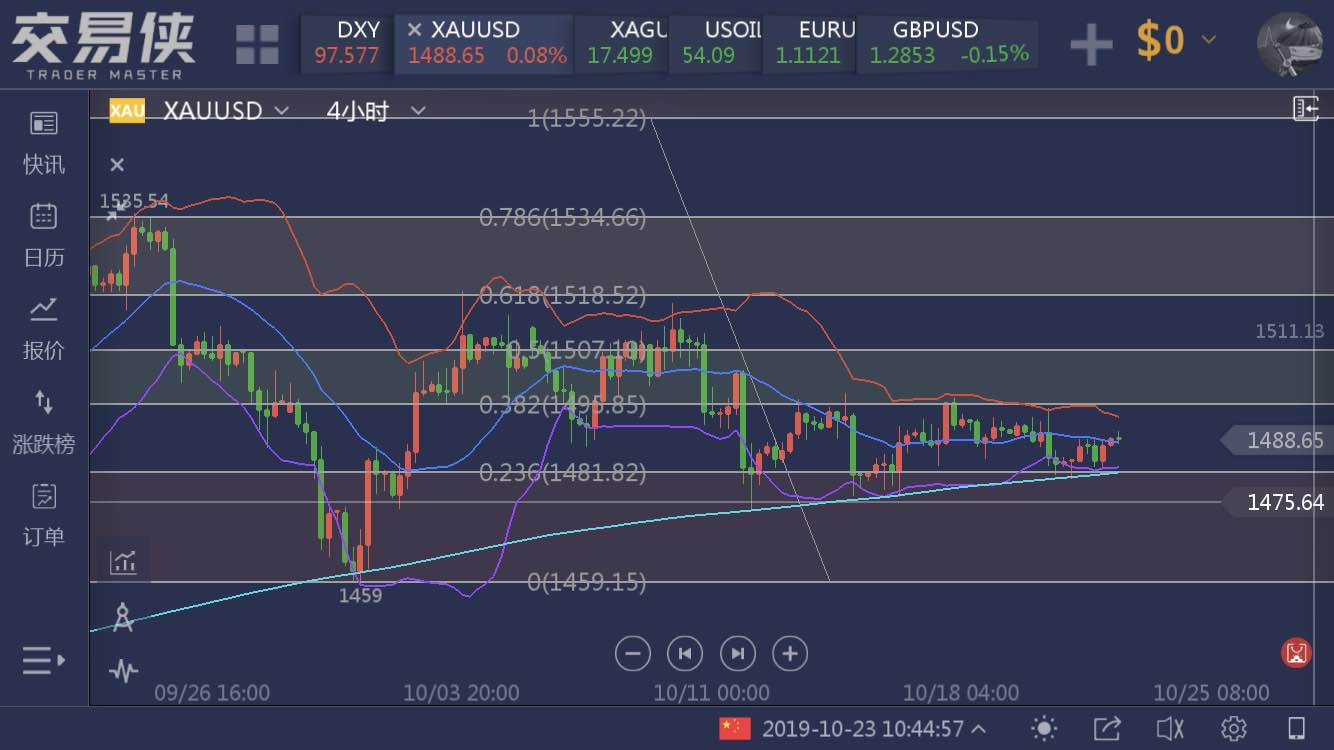Jump to chart beginning

click(685, 654)
